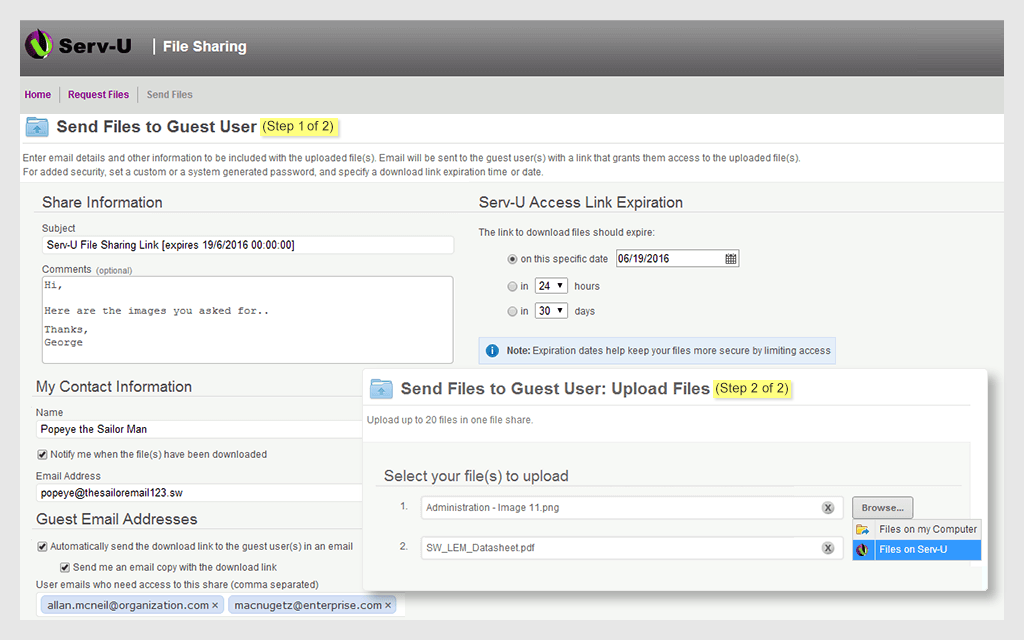Expand the 30 days dropdown

[x=551, y=311]
